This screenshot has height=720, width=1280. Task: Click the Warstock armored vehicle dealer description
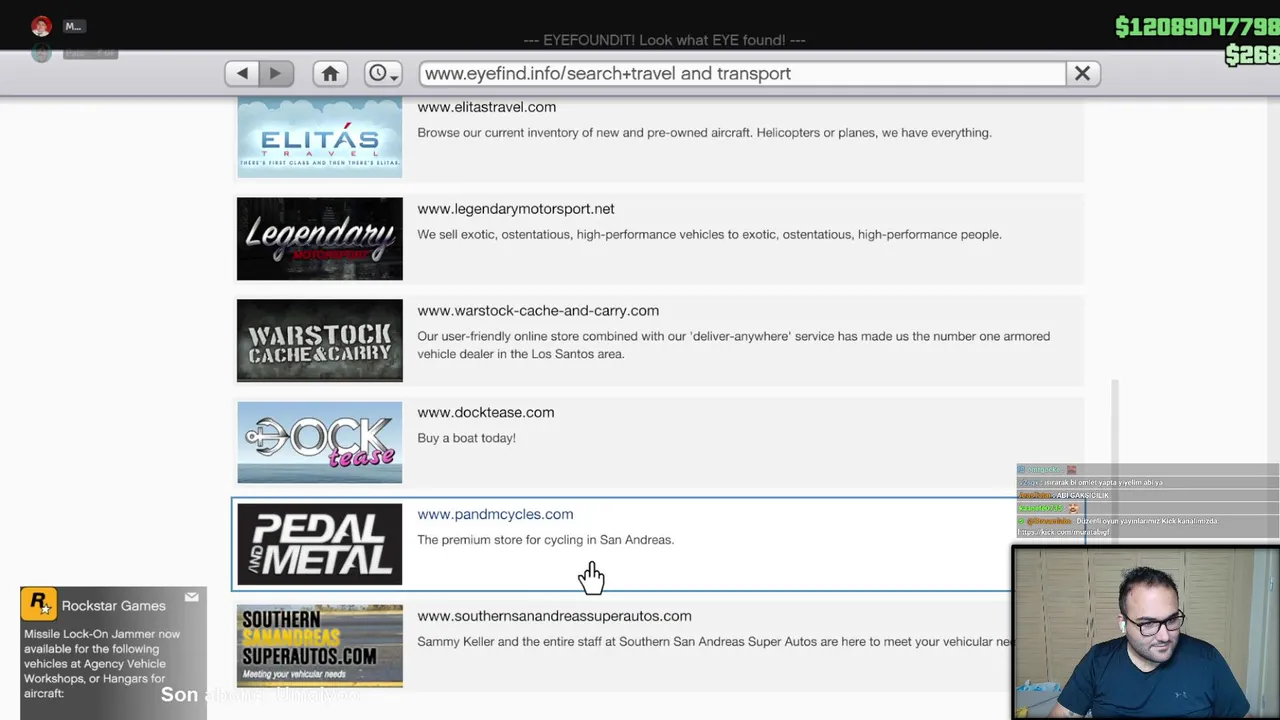point(733,345)
